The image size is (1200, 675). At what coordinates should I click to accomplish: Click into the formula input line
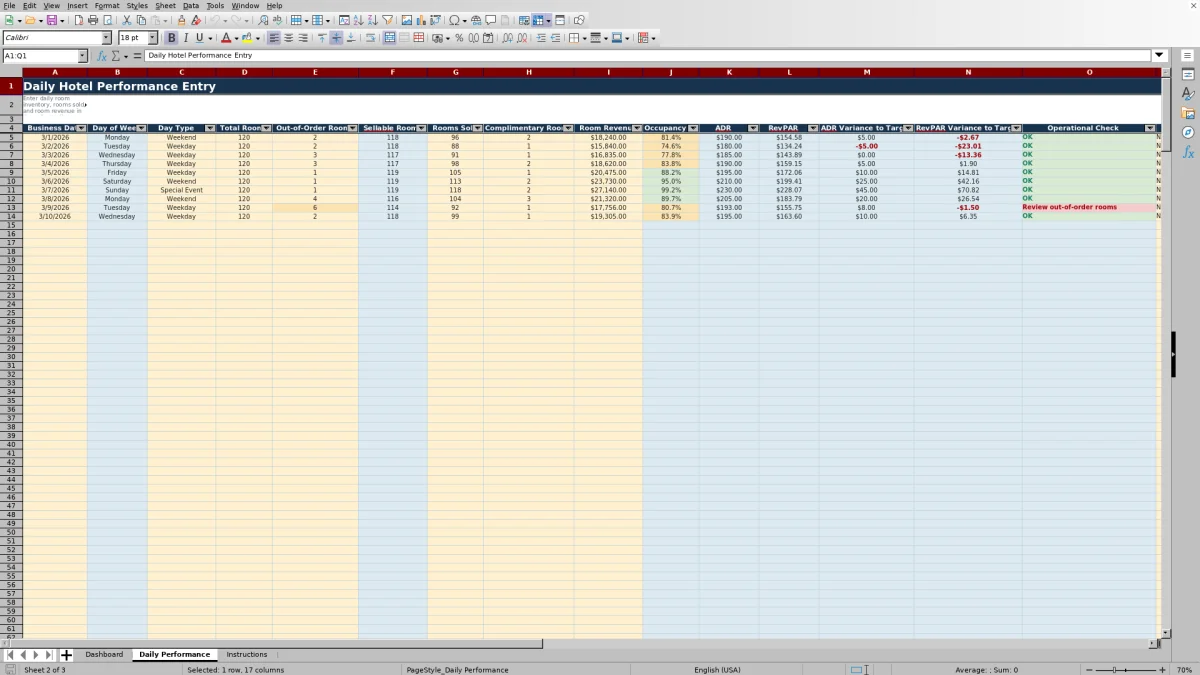(x=648, y=56)
